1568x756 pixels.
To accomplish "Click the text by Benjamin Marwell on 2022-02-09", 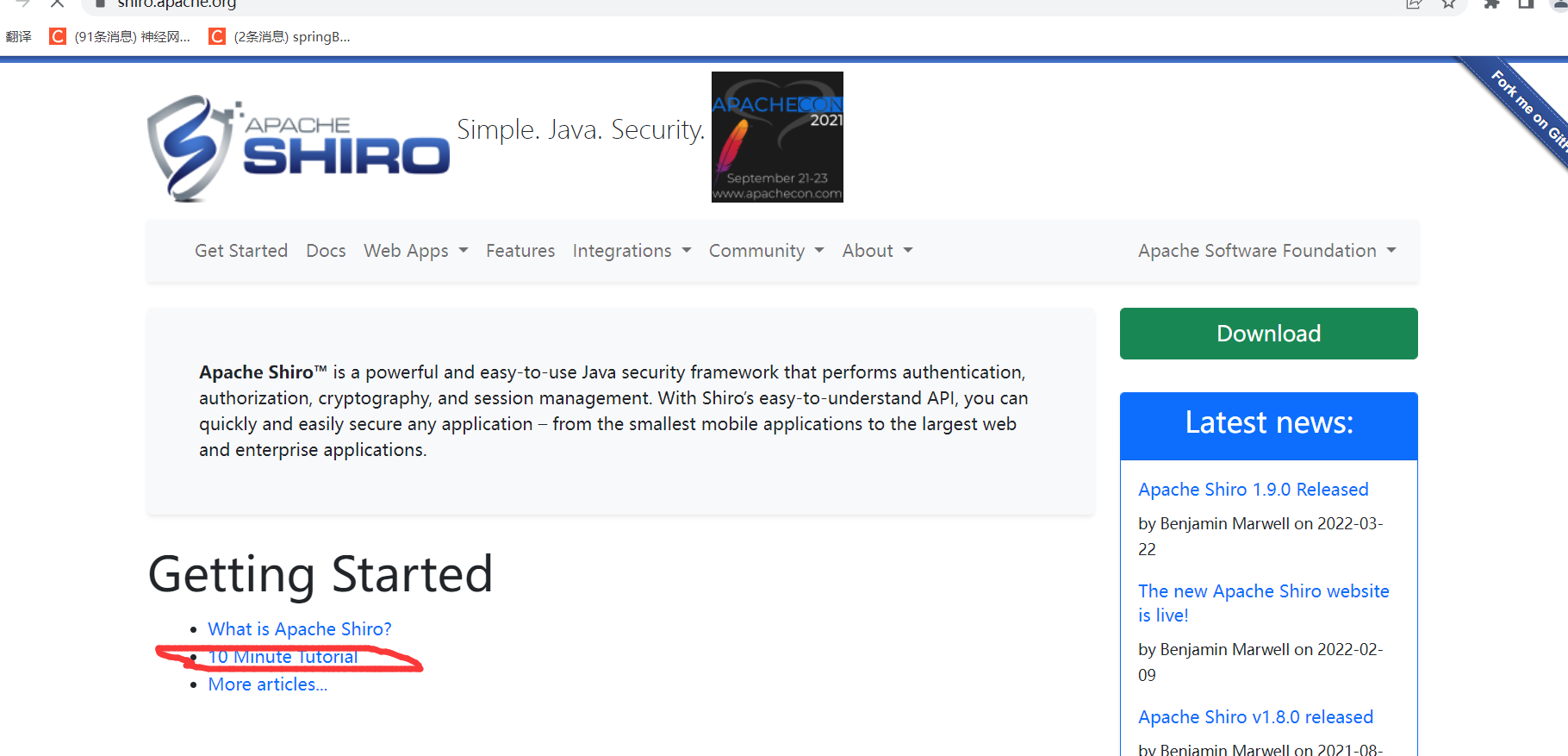I will (1260, 662).
